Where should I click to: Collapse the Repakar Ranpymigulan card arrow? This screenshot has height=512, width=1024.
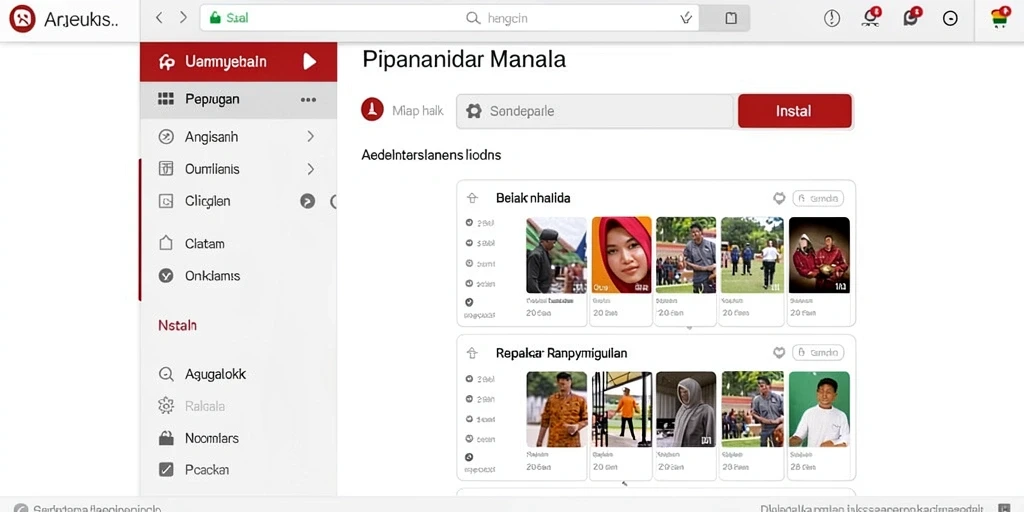point(472,353)
